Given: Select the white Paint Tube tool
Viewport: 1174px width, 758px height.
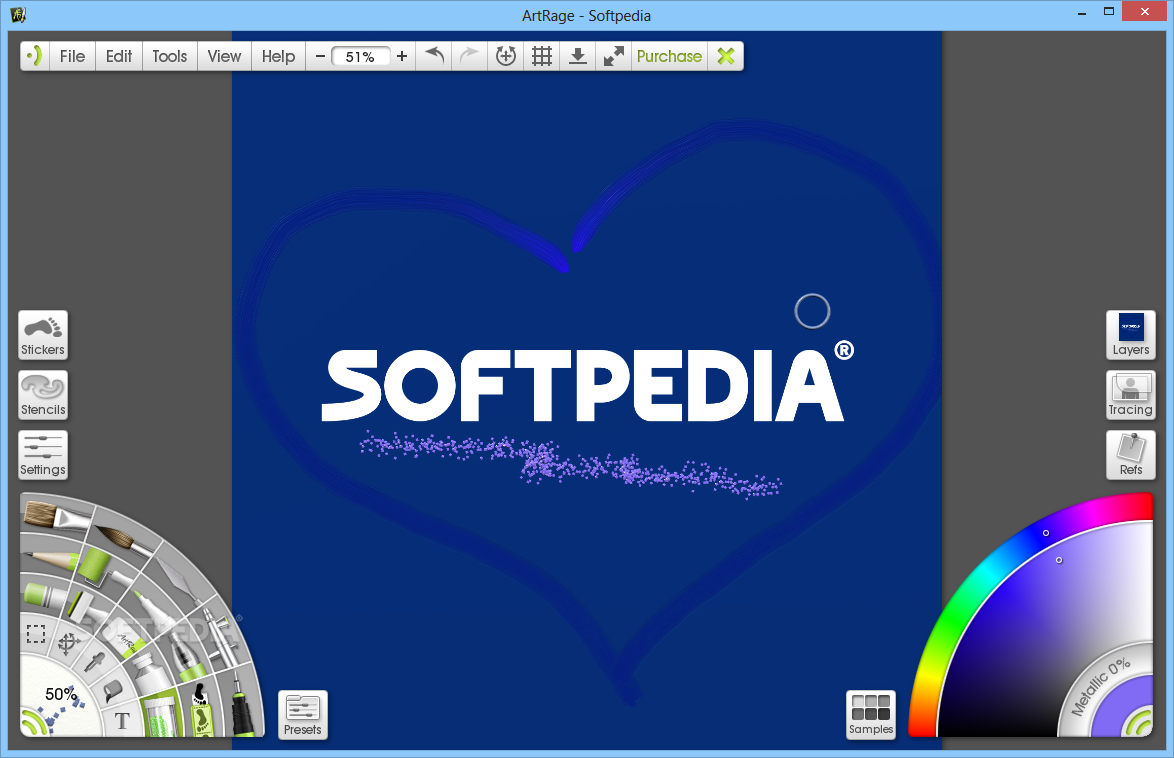Looking at the screenshot, I should coord(150,674).
